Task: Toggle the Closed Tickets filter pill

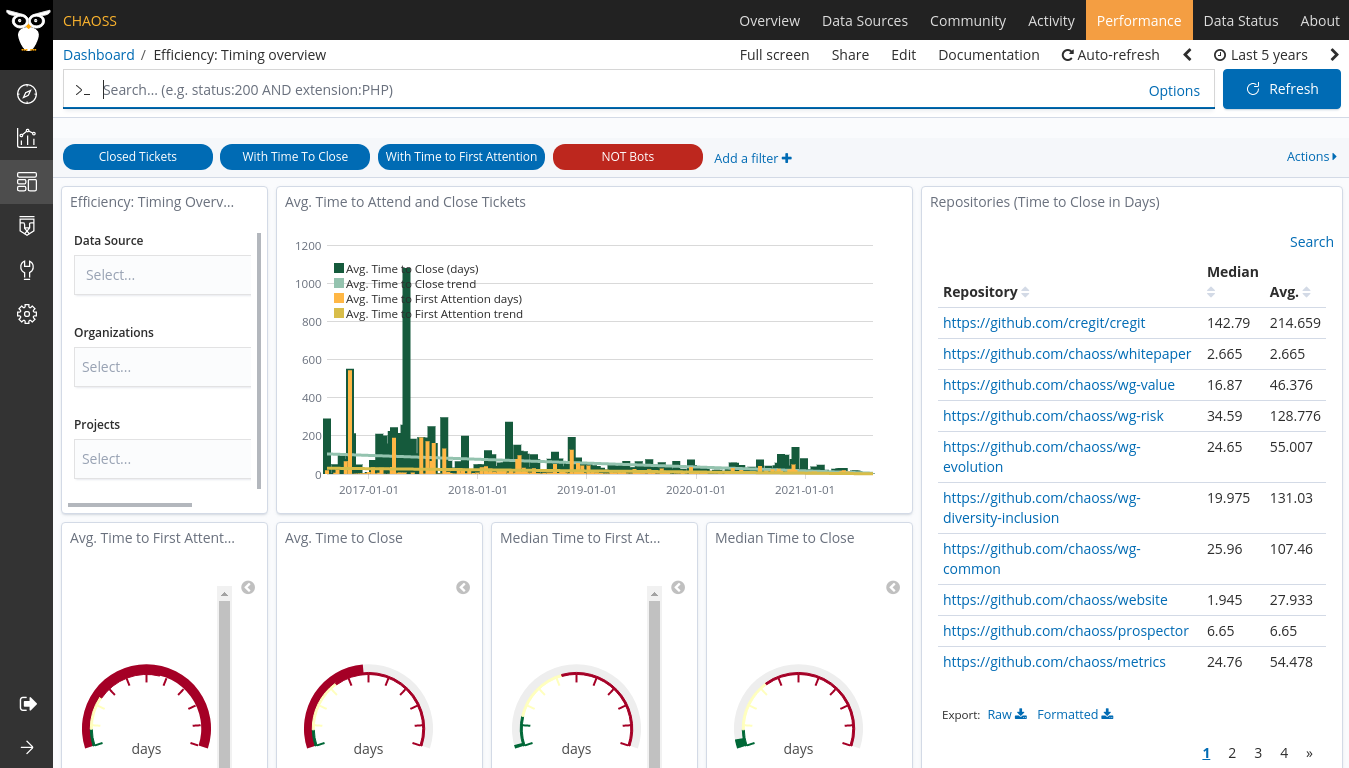Action: coord(138,157)
